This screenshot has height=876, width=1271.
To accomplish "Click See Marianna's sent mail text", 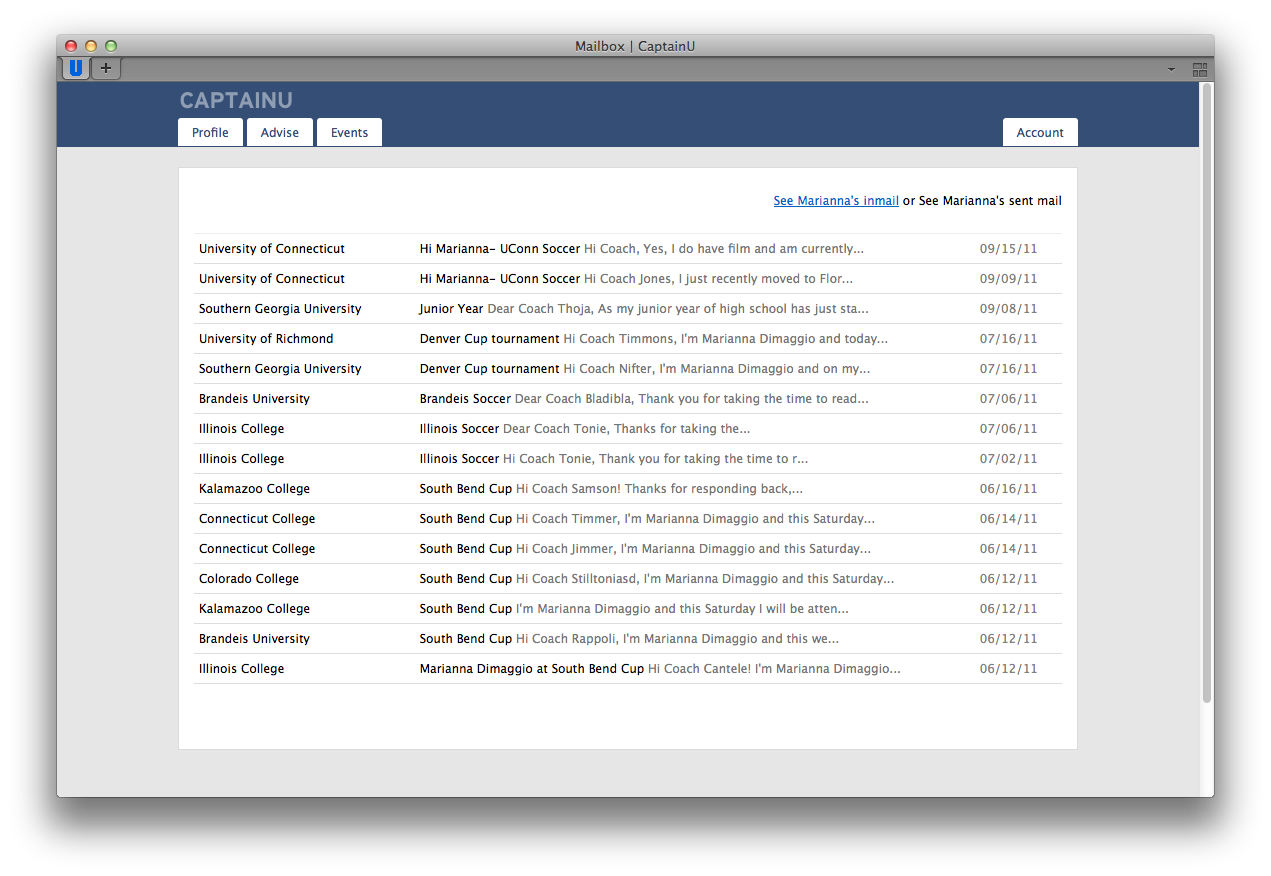I will coord(990,201).
